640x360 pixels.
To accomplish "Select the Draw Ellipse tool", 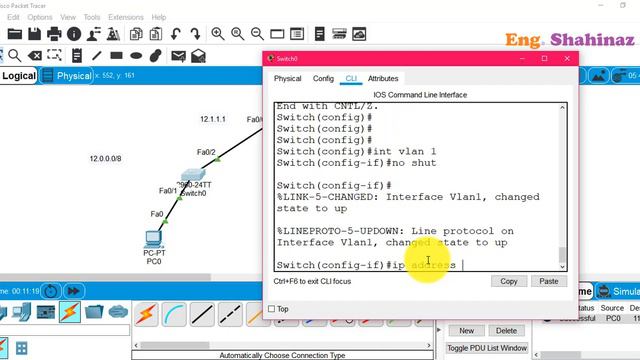I will pyautogui.click(x=136, y=56).
